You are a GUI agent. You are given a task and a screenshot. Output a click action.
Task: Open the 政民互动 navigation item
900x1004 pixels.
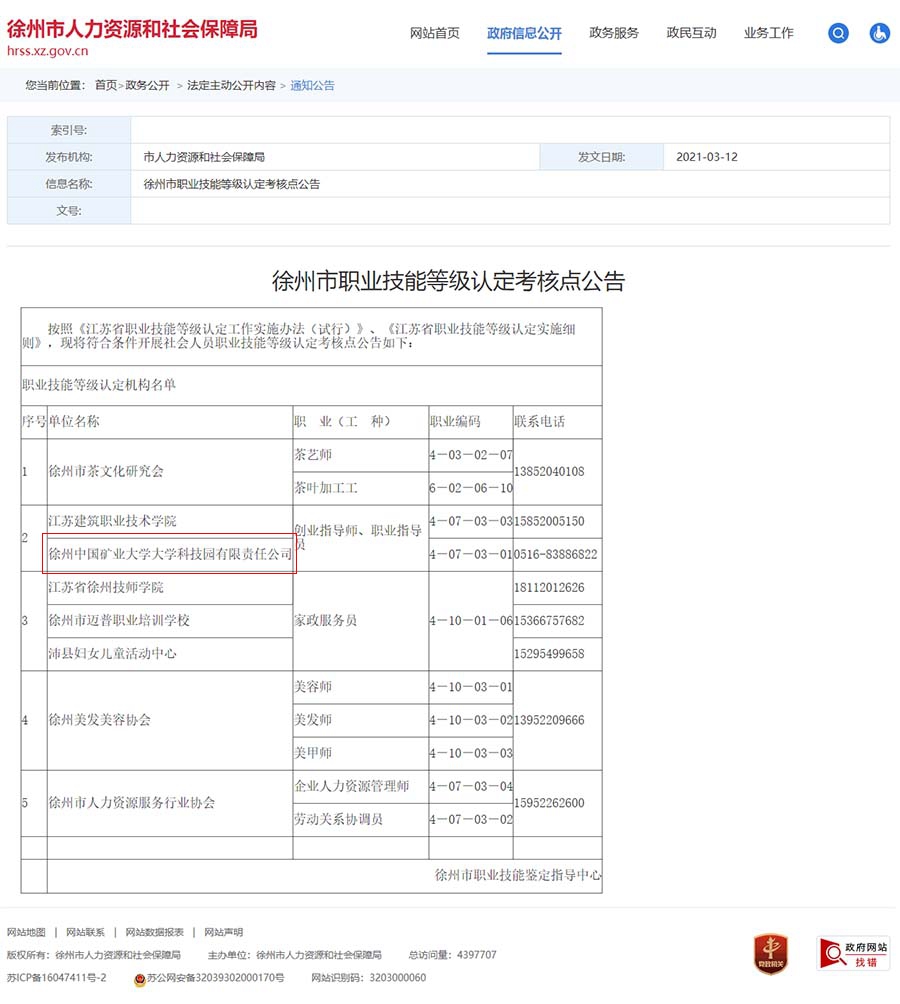(x=692, y=33)
